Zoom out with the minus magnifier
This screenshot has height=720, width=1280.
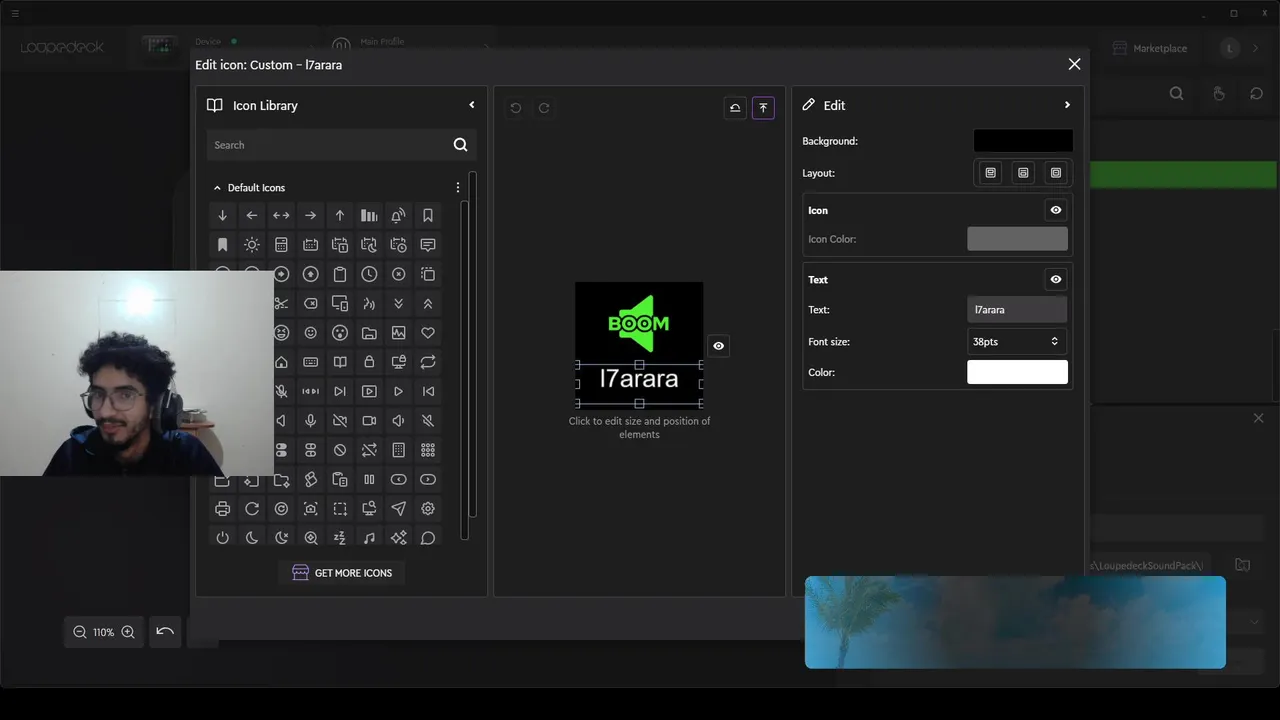(x=80, y=632)
